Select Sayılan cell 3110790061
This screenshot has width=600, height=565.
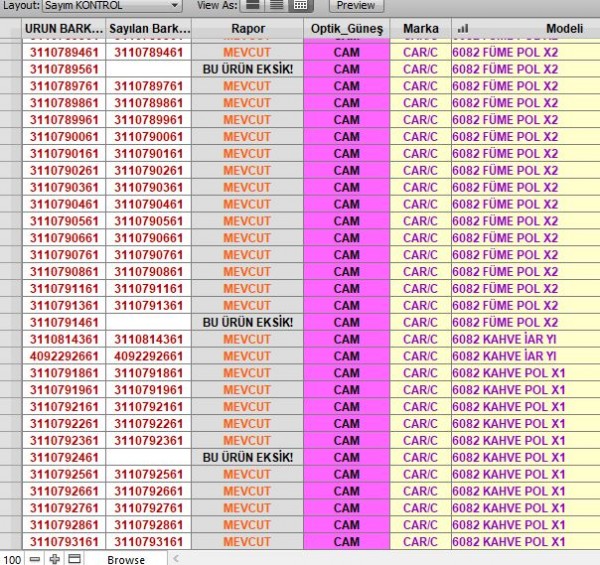click(149, 137)
